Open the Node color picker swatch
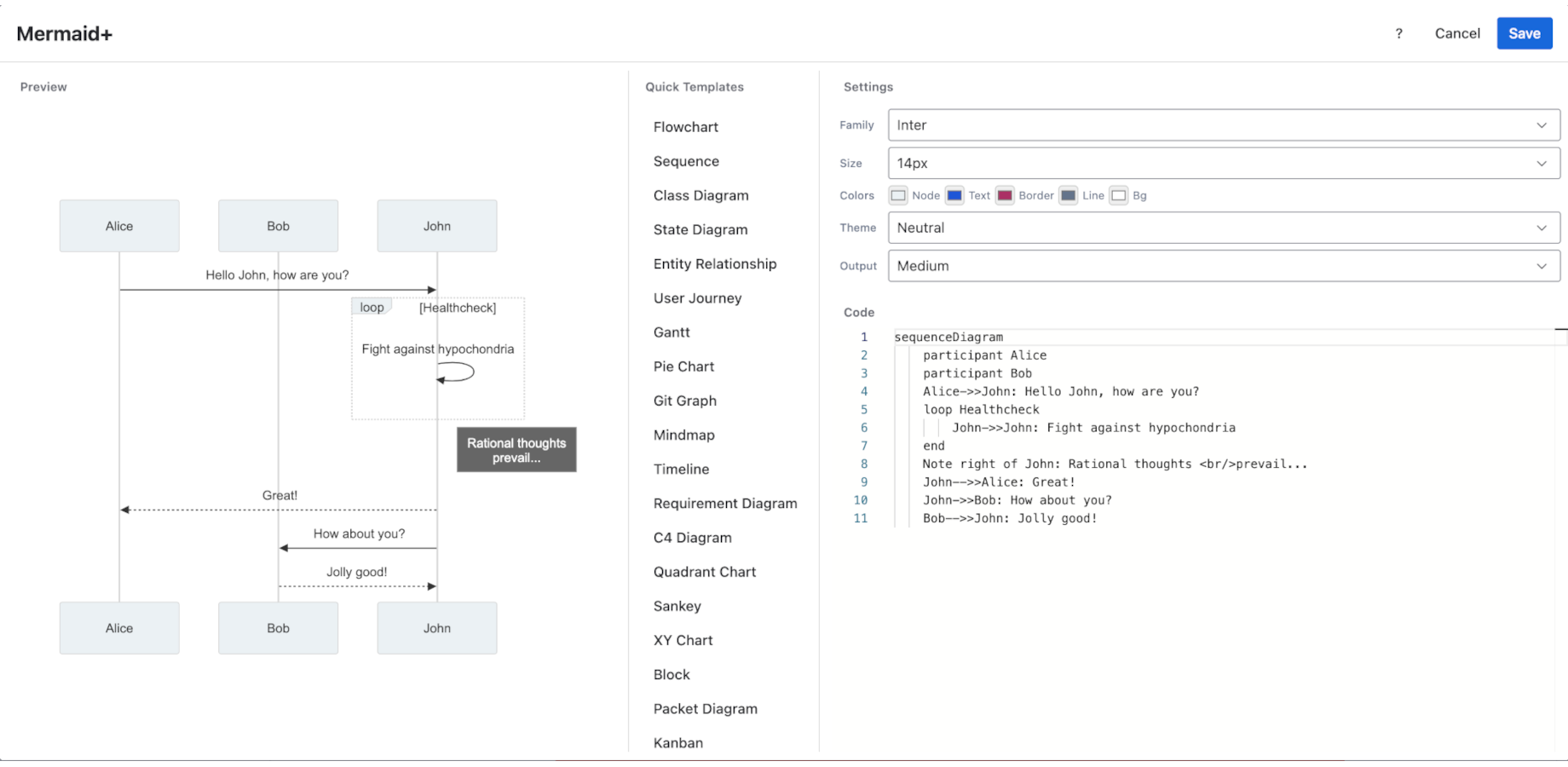 point(898,195)
